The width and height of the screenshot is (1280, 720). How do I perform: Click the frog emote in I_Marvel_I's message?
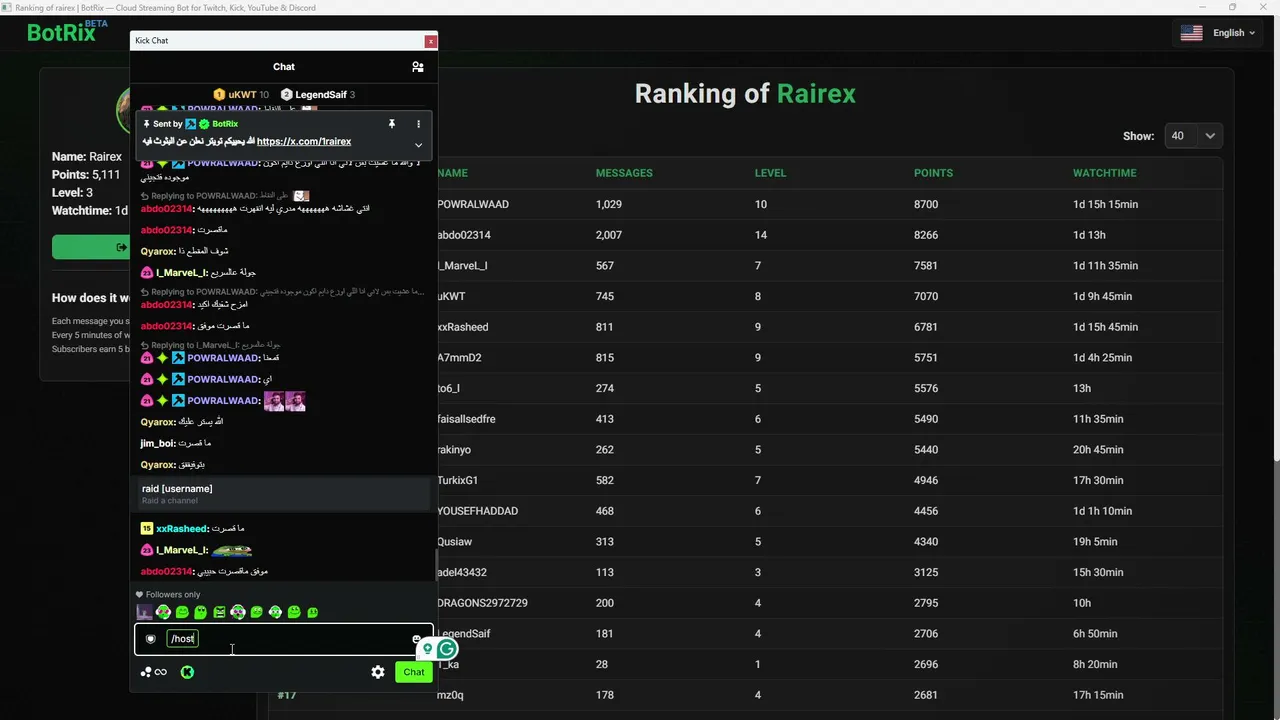tap(231, 550)
